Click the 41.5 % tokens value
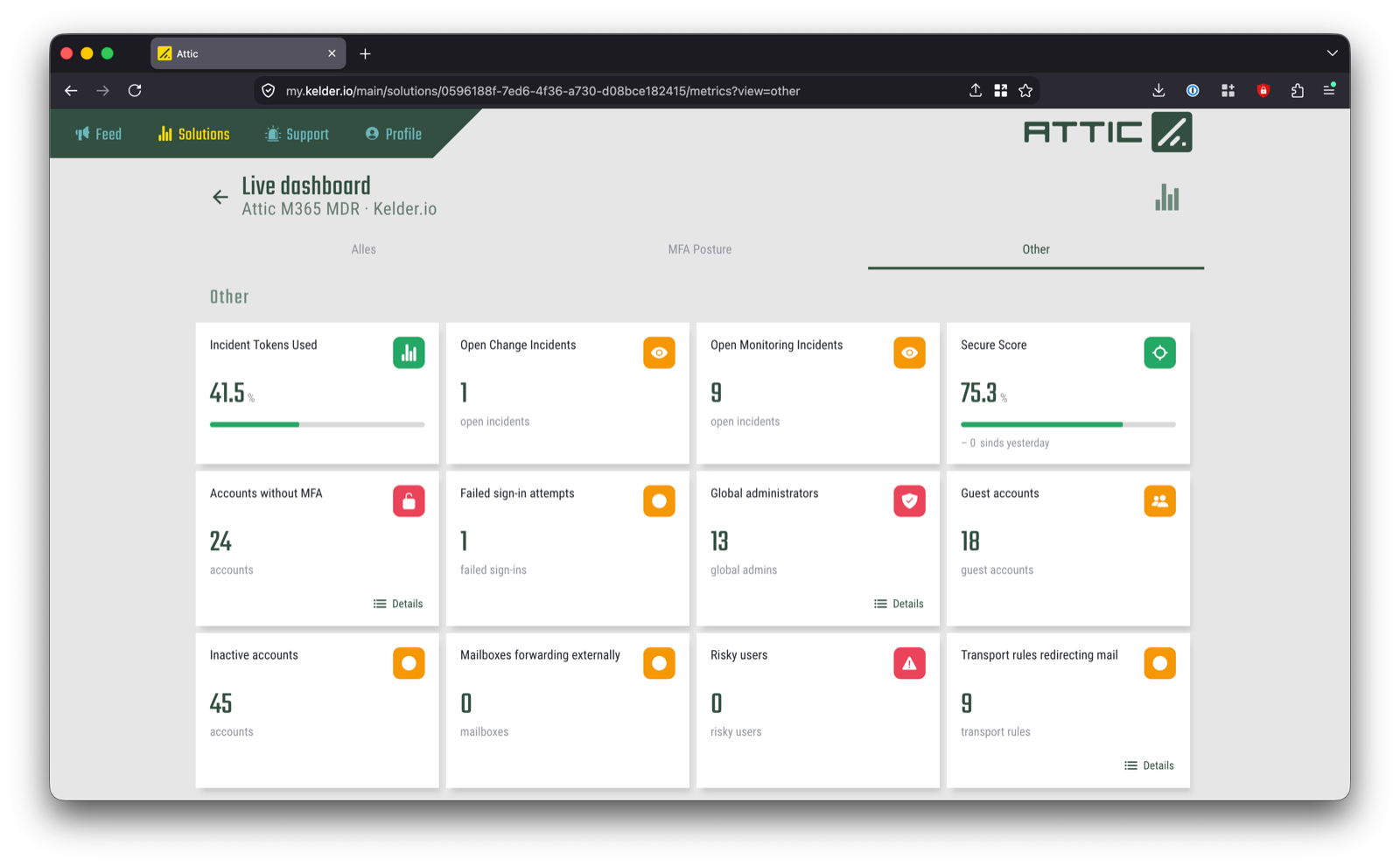This screenshot has width=1400, height=866. click(x=232, y=394)
